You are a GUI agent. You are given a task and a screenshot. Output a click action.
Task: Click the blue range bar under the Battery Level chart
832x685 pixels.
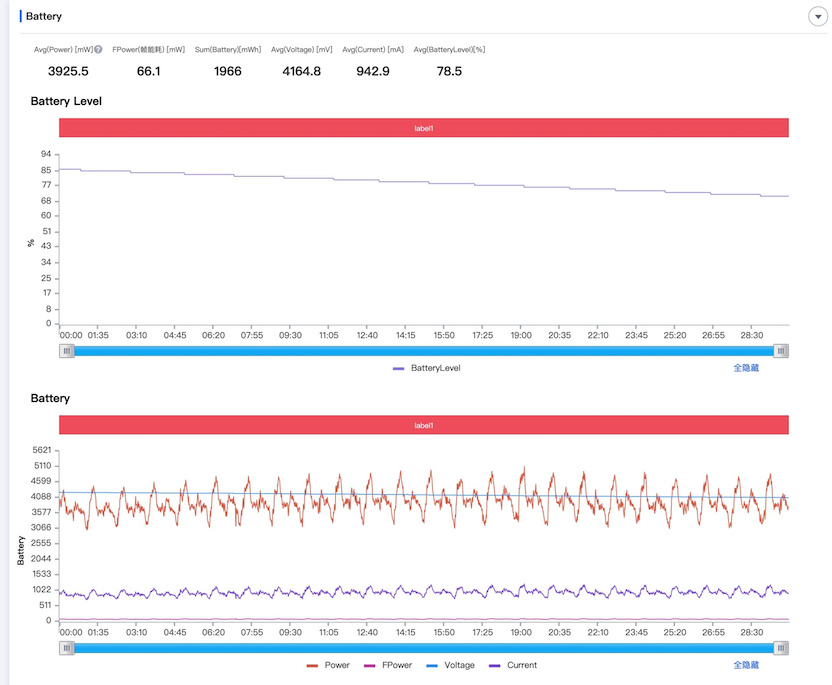tap(423, 351)
